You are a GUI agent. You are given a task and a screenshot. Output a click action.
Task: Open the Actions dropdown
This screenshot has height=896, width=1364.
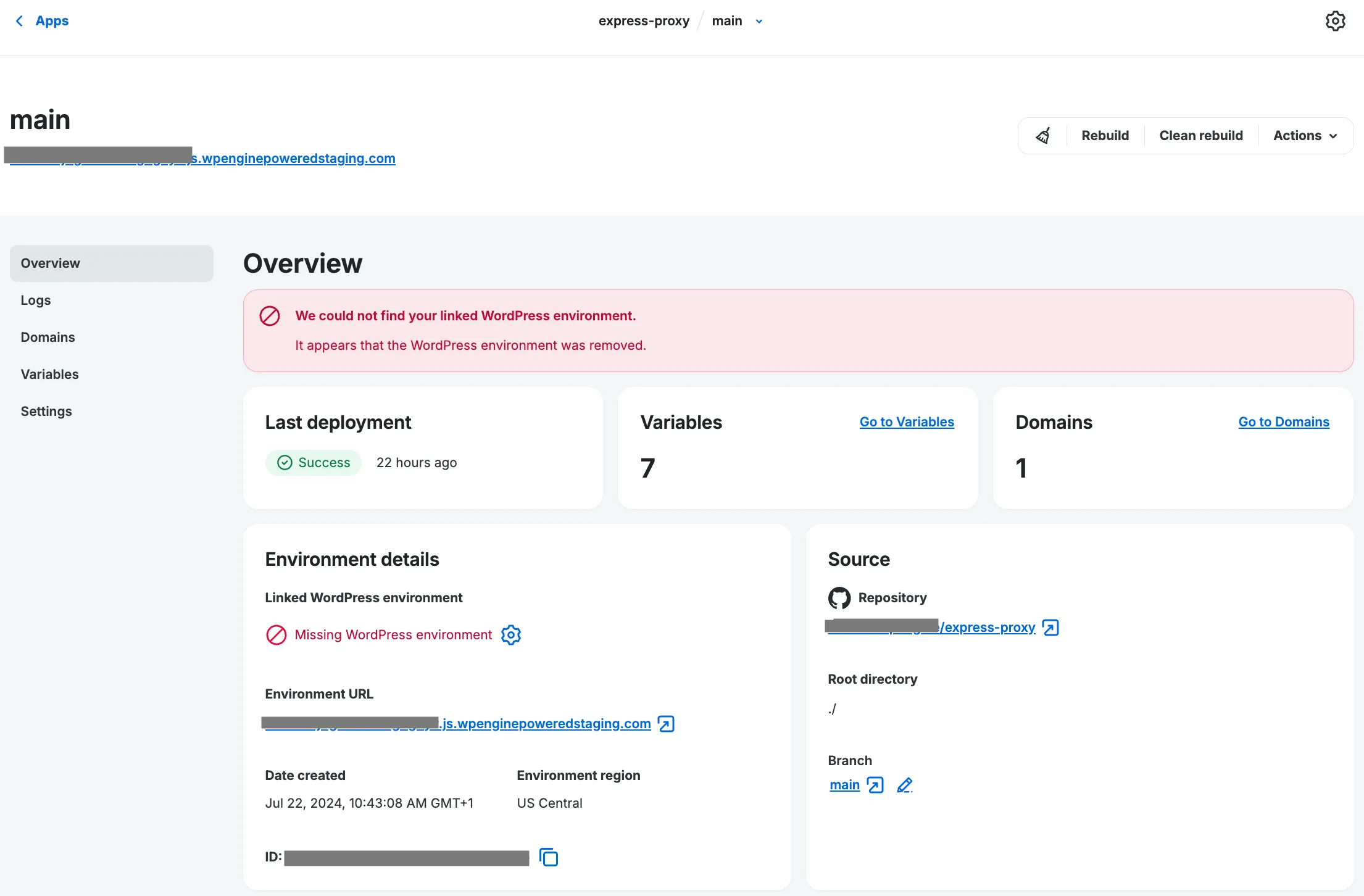coord(1304,135)
